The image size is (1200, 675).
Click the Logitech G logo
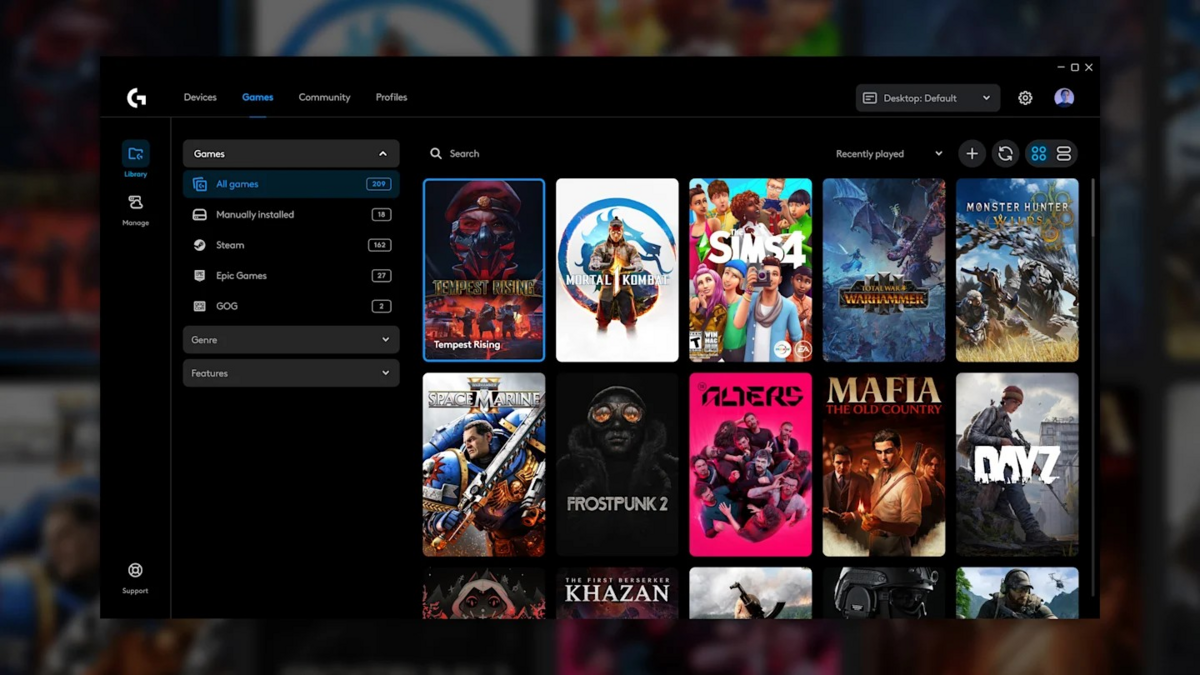point(137,96)
